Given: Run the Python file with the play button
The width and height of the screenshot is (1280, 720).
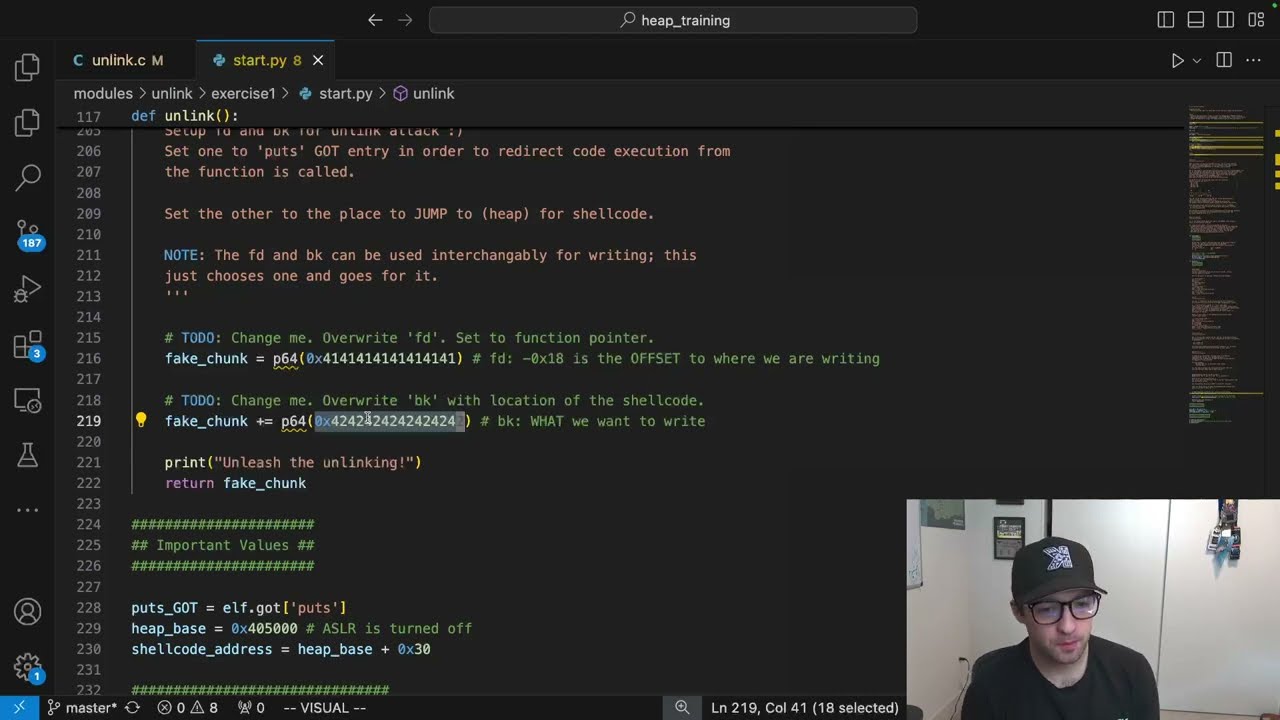Looking at the screenshot, I should click(x=1178, y=60).
